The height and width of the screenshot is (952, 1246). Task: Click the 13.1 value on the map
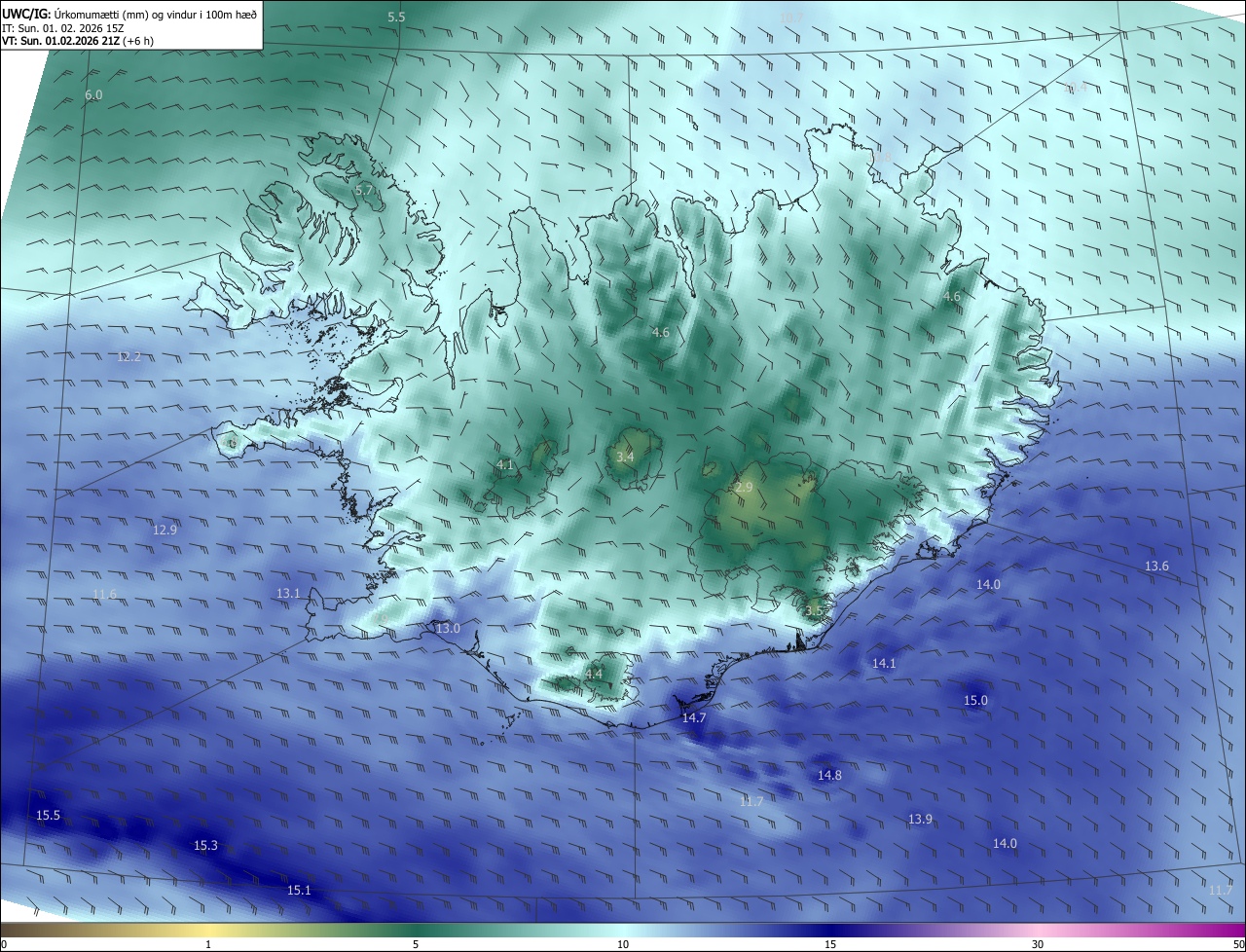pos(288,593)
